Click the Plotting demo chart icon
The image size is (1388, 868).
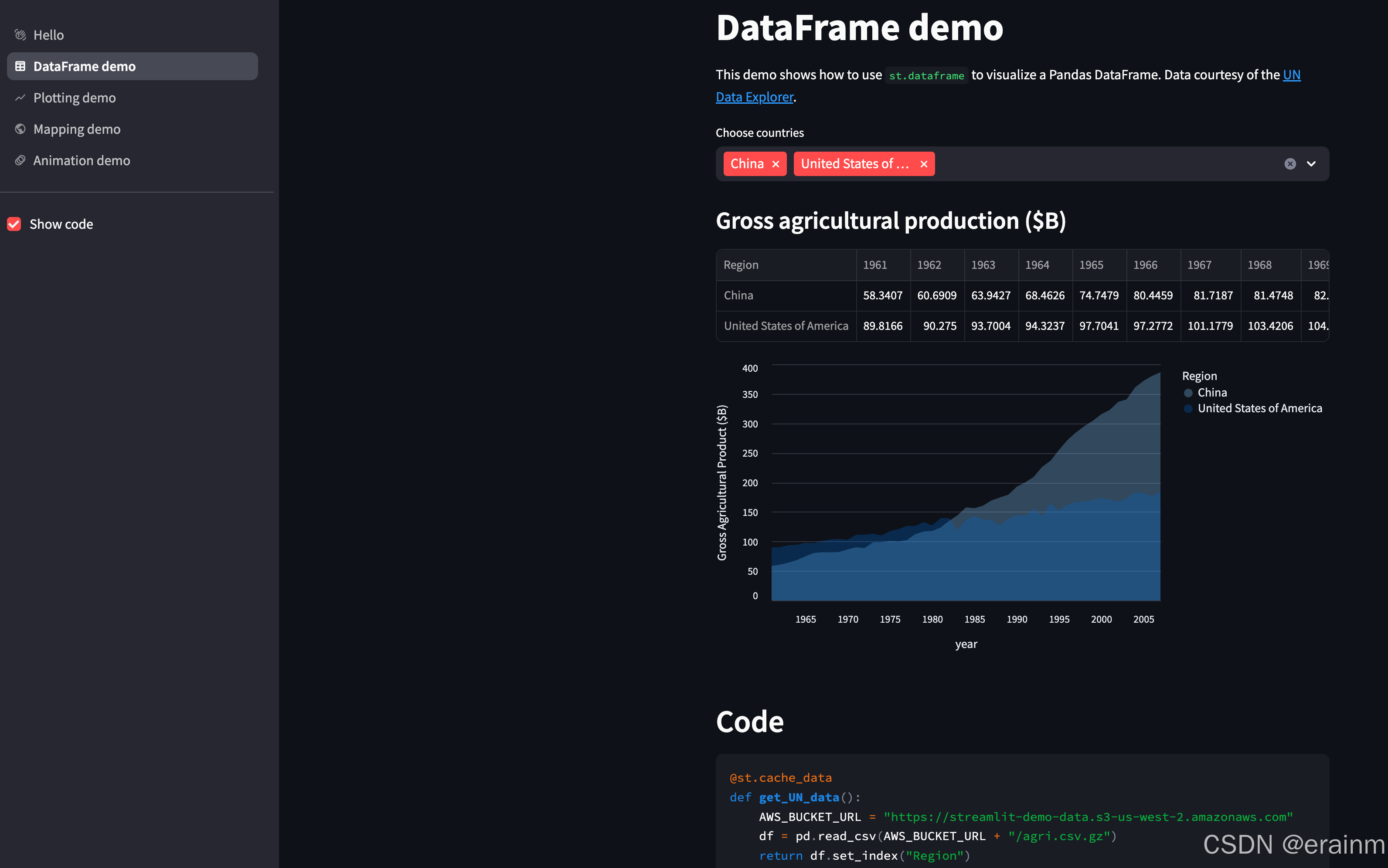point(20,98)
